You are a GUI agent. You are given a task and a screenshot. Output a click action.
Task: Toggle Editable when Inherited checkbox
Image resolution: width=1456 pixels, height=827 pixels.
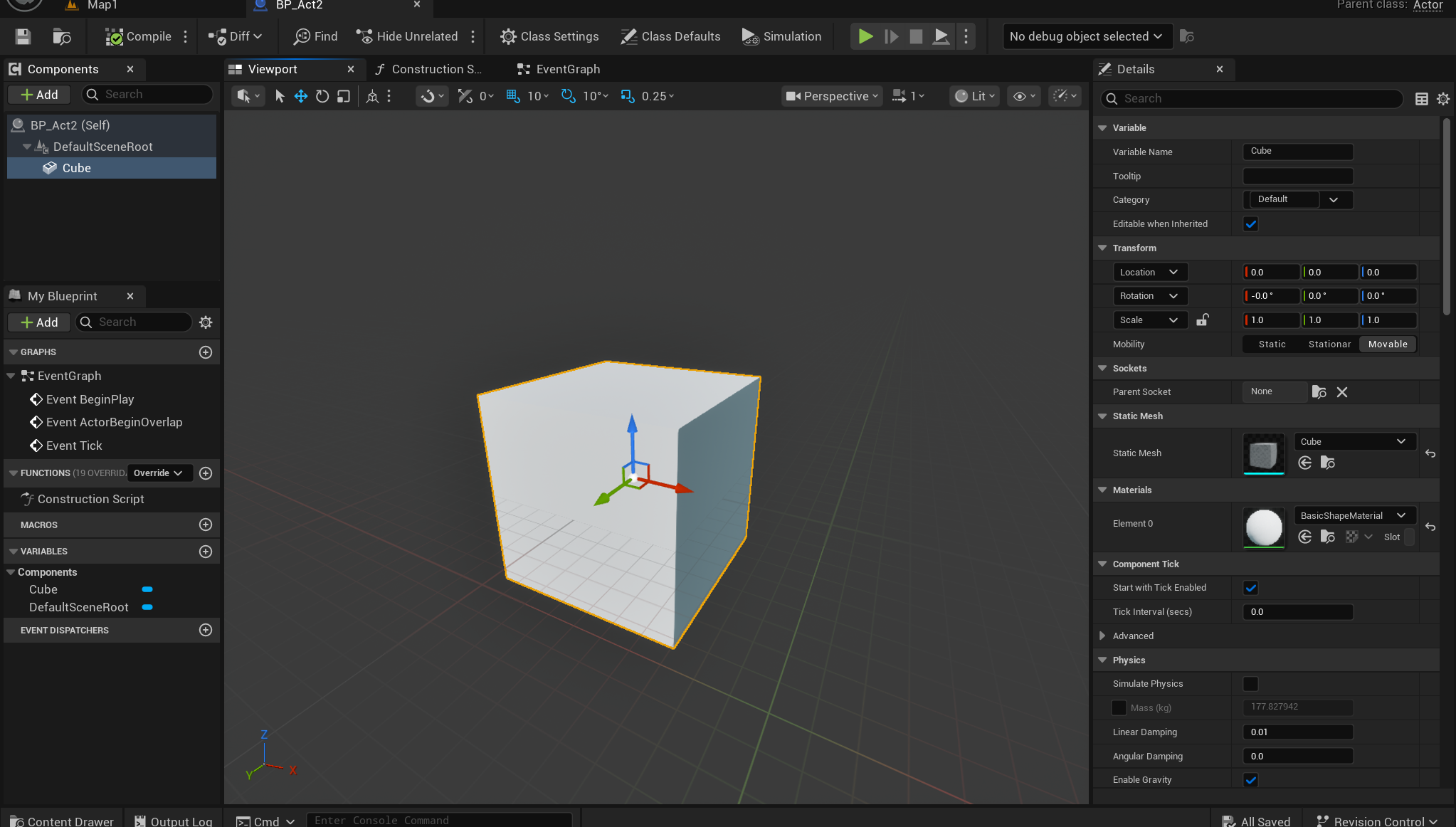[1250, 224]
